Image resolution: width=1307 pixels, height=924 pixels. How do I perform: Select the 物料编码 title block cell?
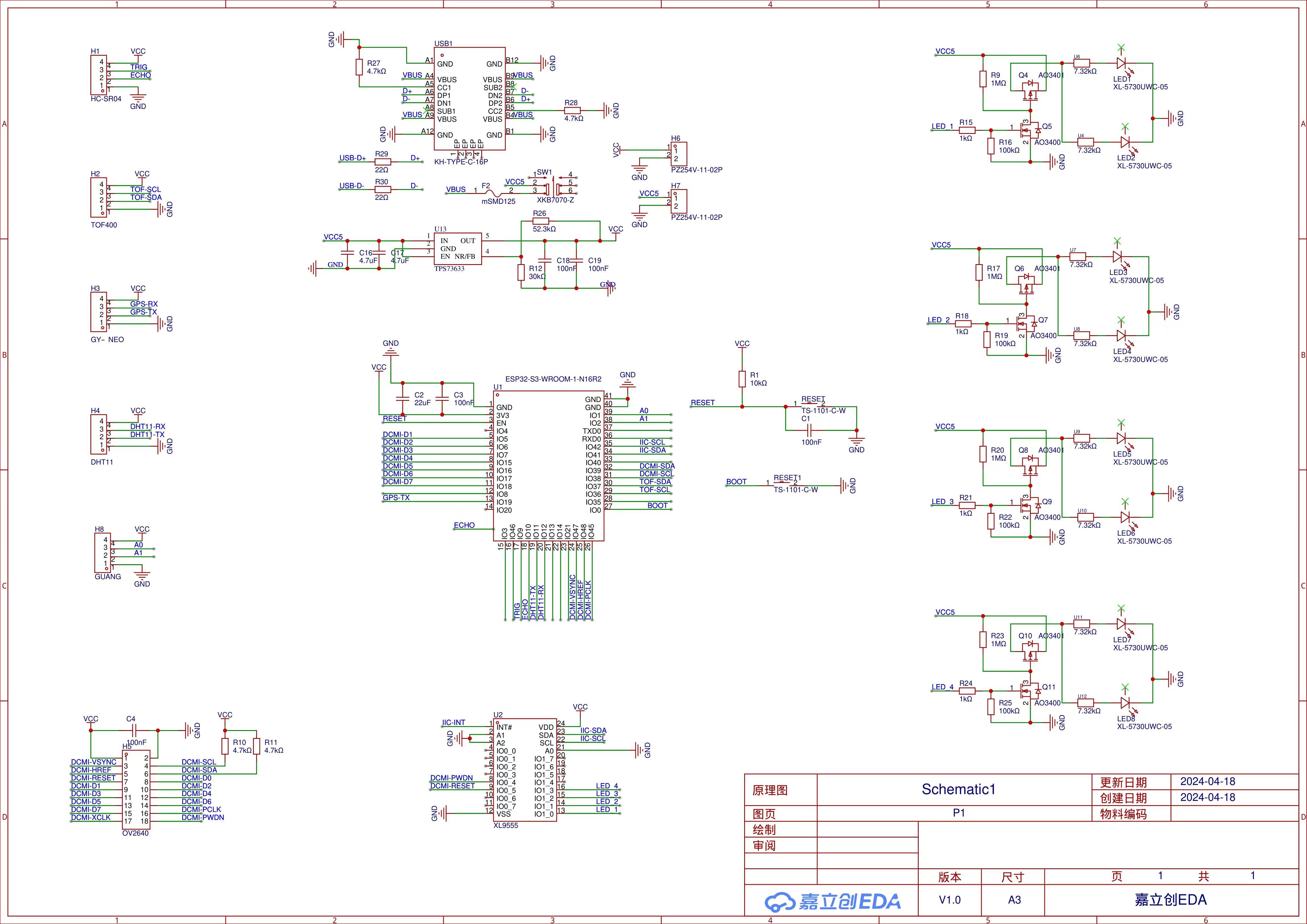pos(1131,814)
